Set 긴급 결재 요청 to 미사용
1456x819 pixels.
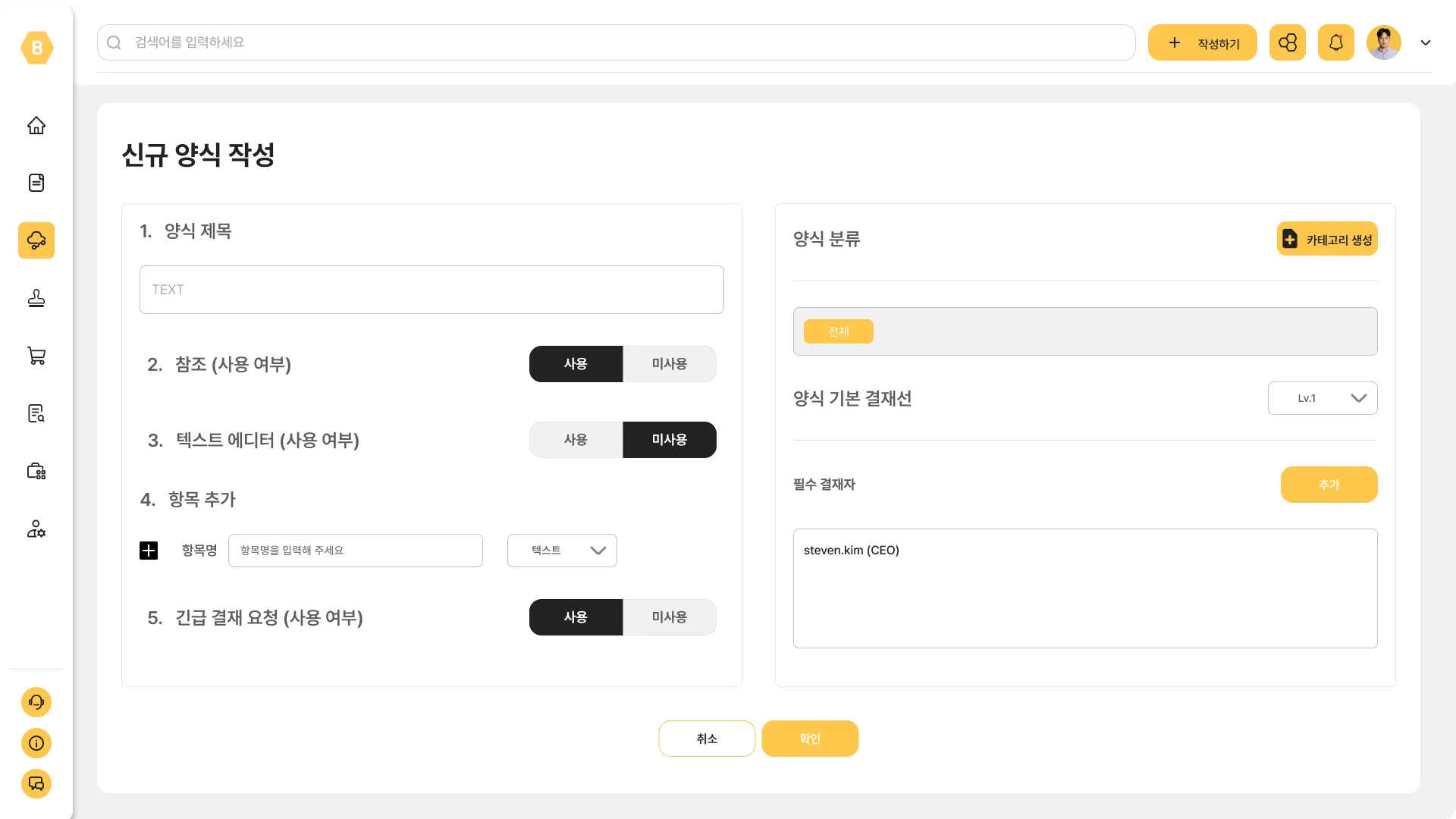pyautogui.click(x=669, y=617)
